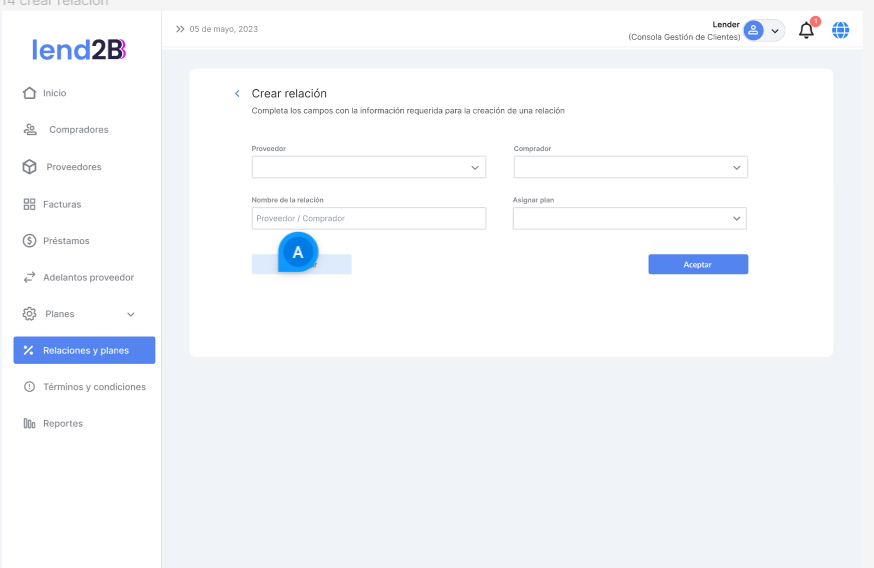Viewport: 874px width, 568px height.
Task: Select Relaciones y planes menu item
Action: pos(84,350)
